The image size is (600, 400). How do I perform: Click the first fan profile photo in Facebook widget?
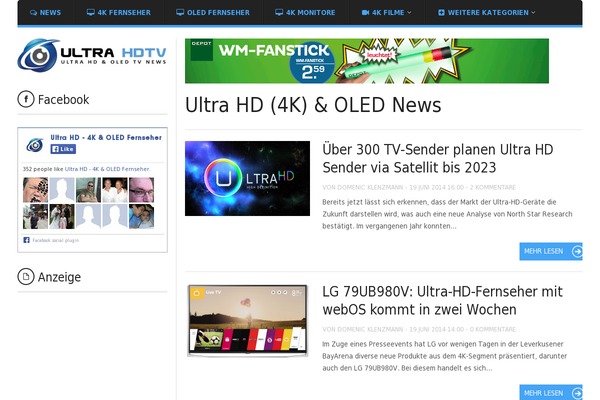35,190
